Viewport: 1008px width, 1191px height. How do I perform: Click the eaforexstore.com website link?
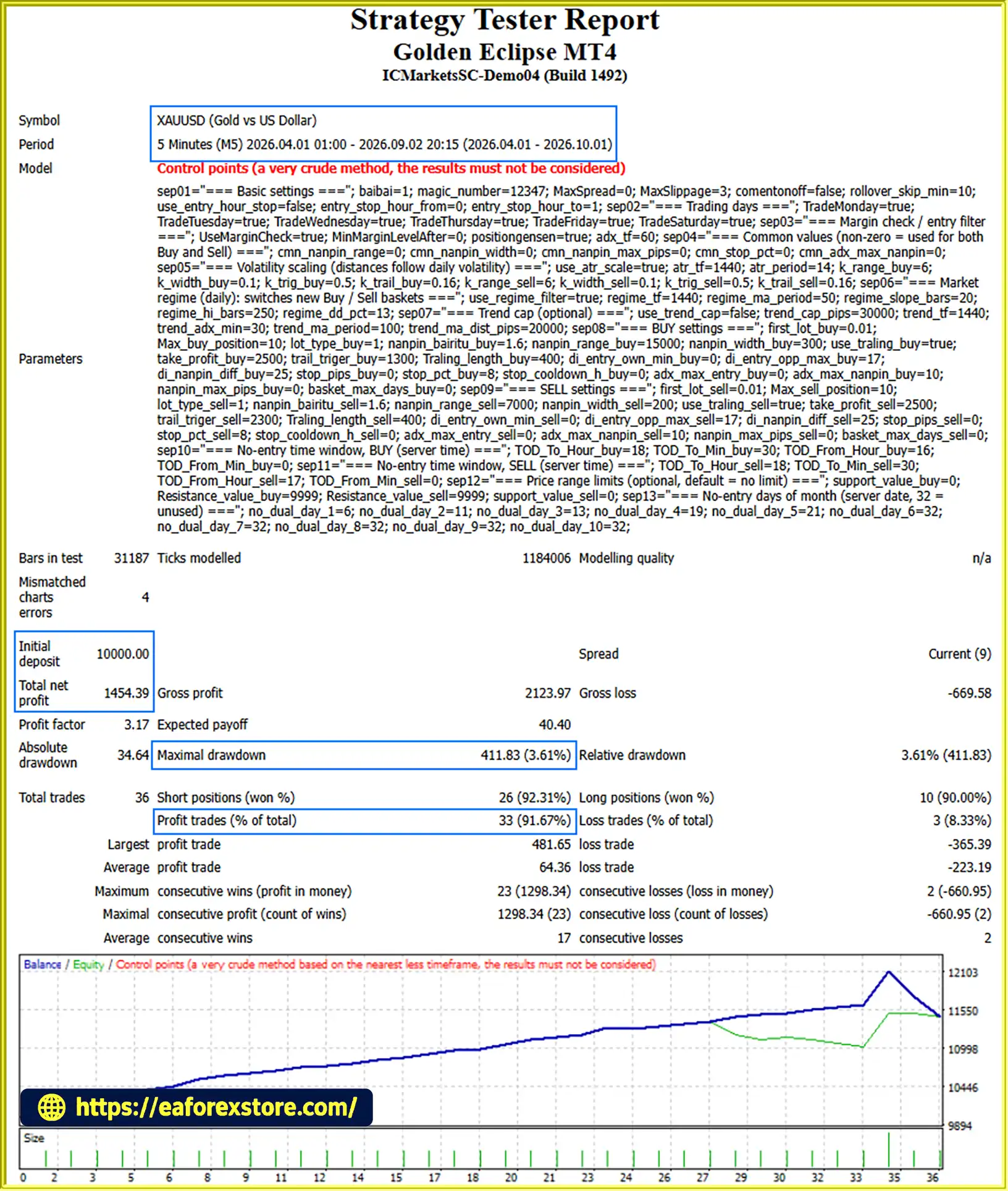[x=216, y=1107]
